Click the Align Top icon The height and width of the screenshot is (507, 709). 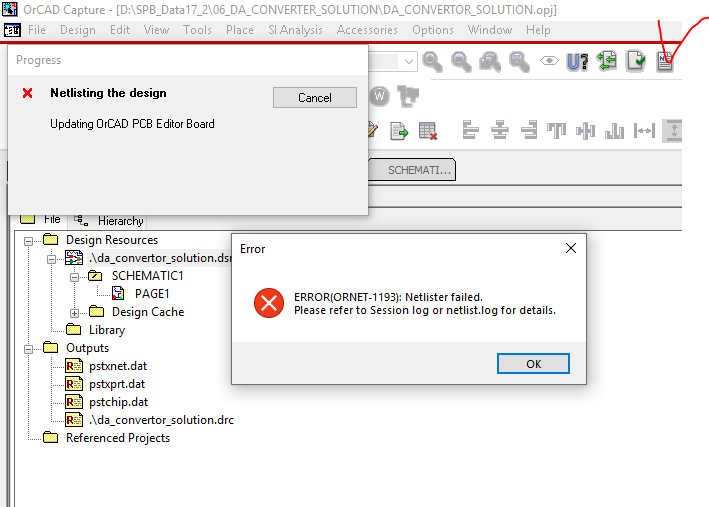pos(557,130)
